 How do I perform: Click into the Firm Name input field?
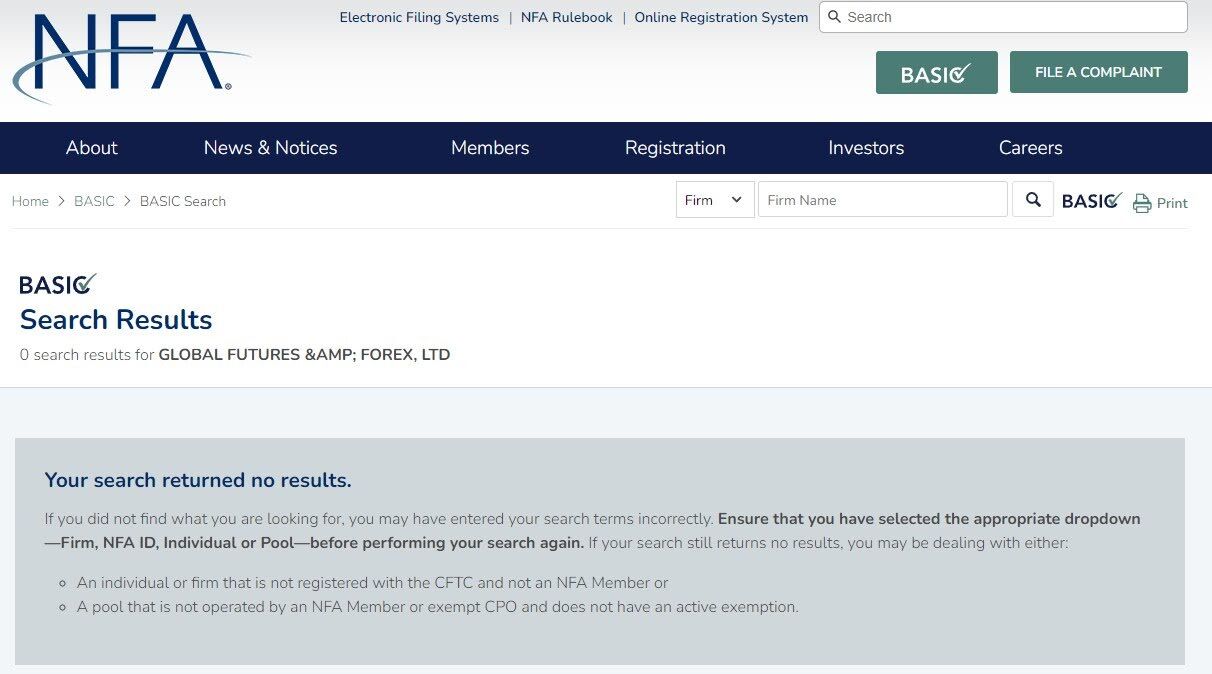(882, 200)
